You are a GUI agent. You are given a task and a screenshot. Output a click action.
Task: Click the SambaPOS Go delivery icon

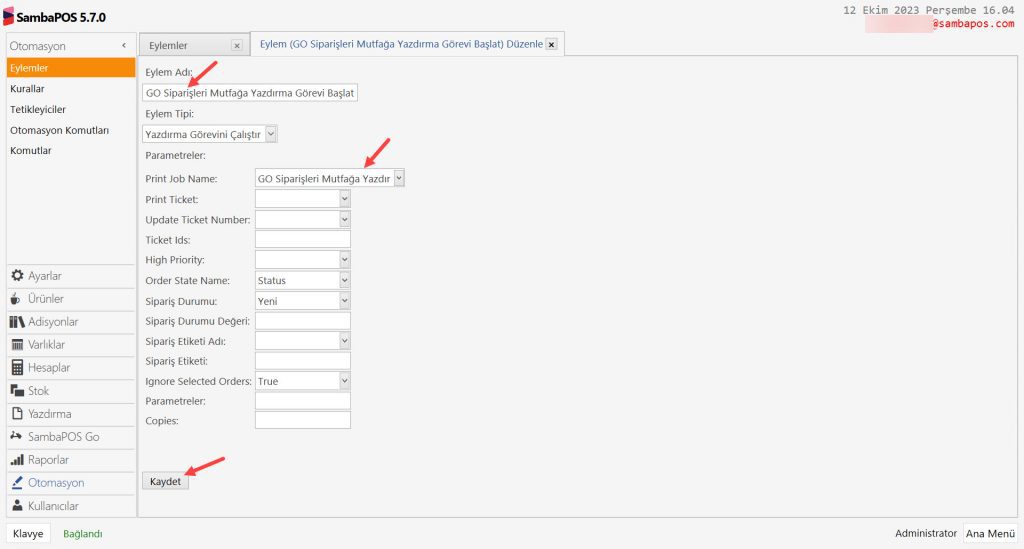(x=16, y=436)
